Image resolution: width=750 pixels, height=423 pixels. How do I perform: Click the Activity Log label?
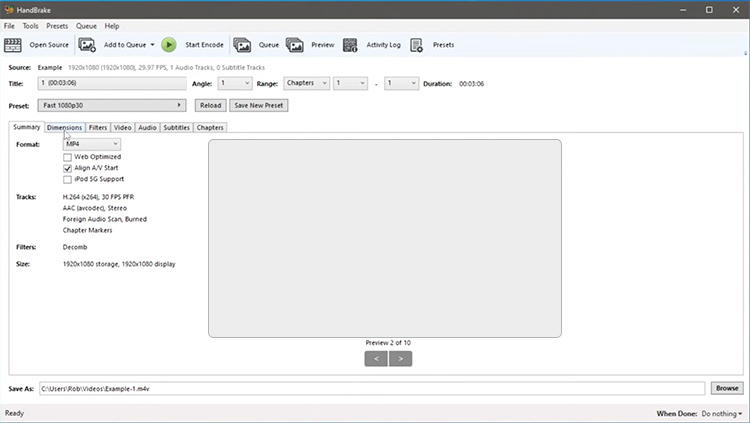[x=384, y=45]
